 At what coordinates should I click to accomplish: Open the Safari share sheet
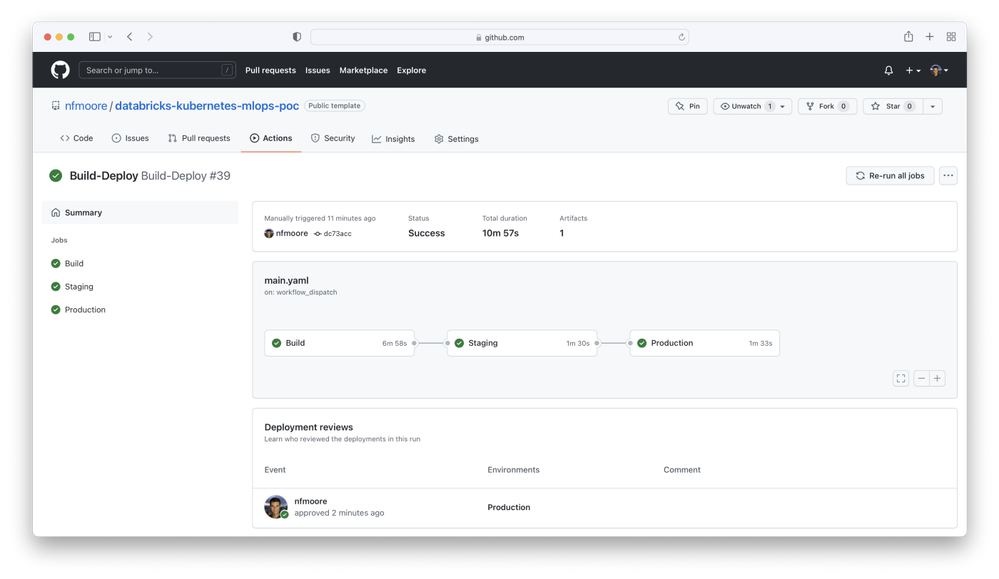tap(908, 36)
